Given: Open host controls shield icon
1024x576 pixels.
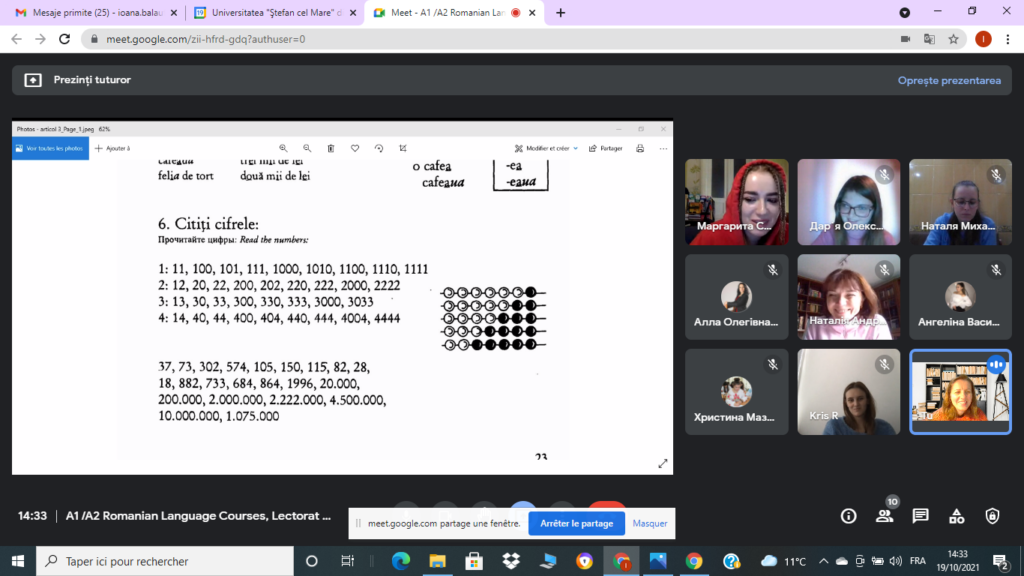Looking at the screenshot, I should tap(992, 516).
